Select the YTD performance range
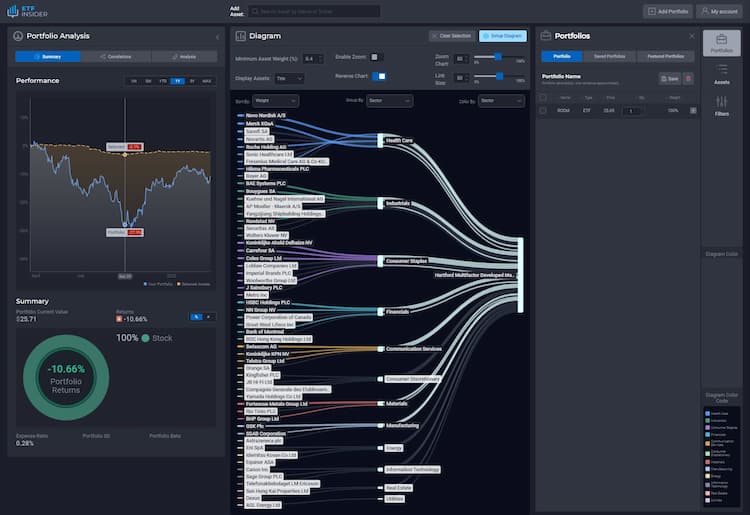The width and height of the screenshot is (750, 515). (x=163, y=81)
